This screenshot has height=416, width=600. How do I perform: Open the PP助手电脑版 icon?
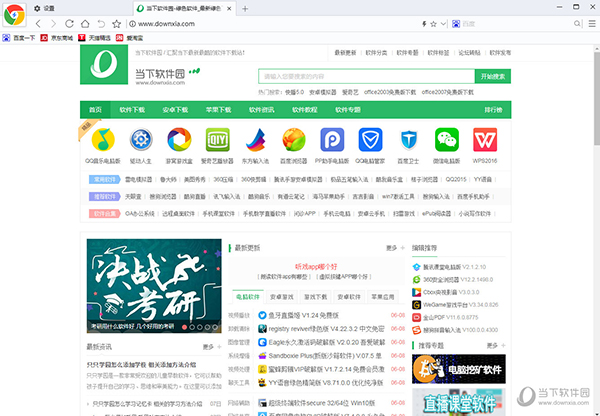[332, 140]
